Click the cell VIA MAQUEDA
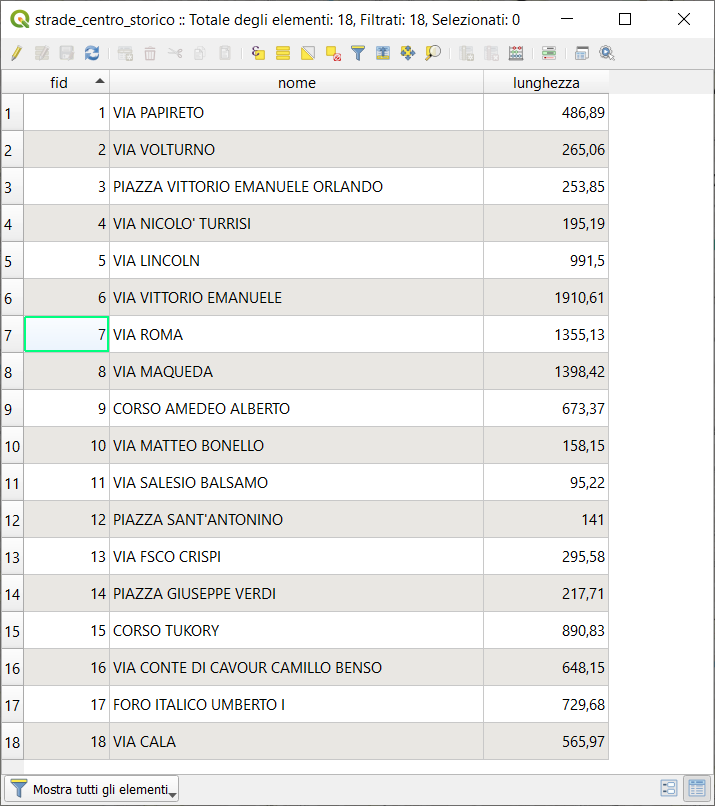The height and width of the screenshot is (806, 715). pyautogui.click(x=297, y=372)
